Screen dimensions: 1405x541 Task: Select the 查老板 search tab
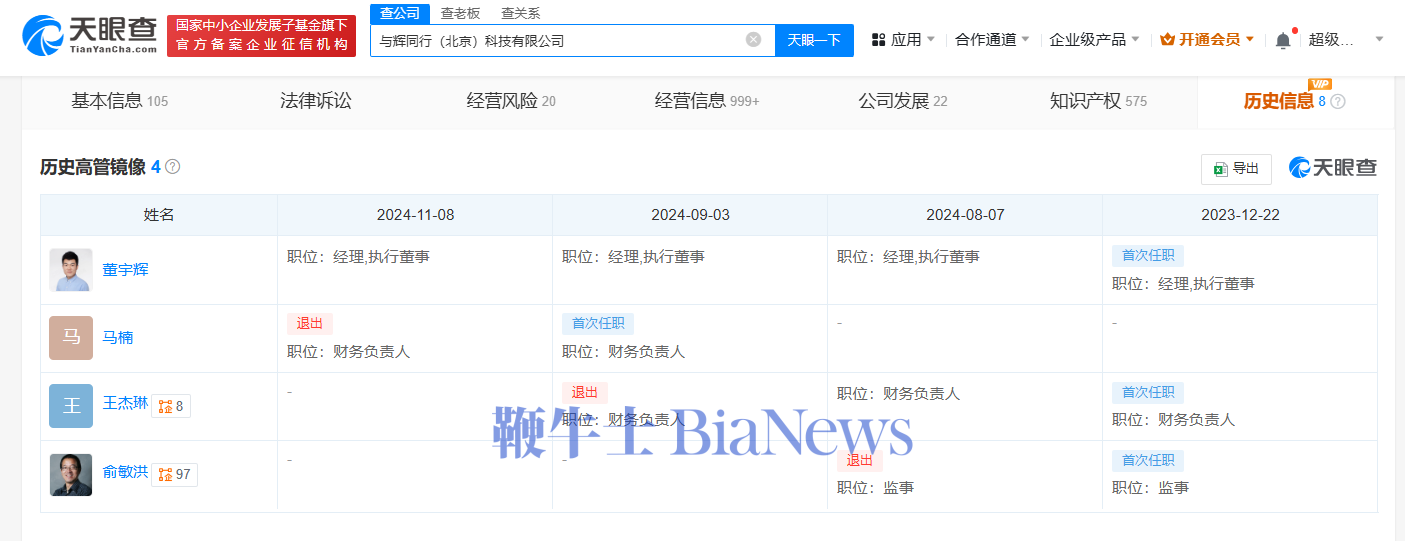460,13
